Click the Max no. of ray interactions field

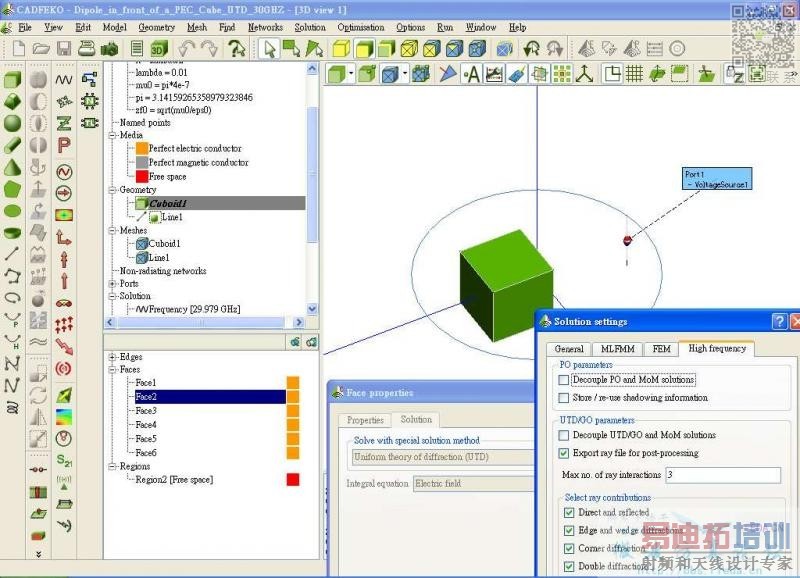click(x=723, y=475)
